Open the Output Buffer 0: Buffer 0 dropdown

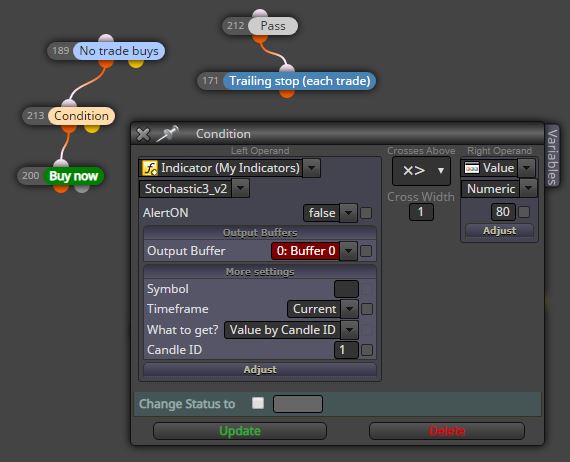pyautogui.click(x=348, y=251)
